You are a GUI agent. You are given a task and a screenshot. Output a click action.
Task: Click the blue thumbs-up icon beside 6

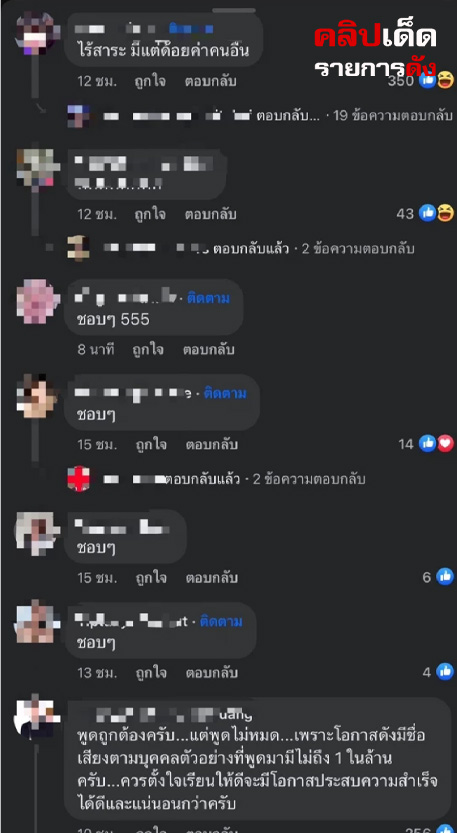point(445,576)
